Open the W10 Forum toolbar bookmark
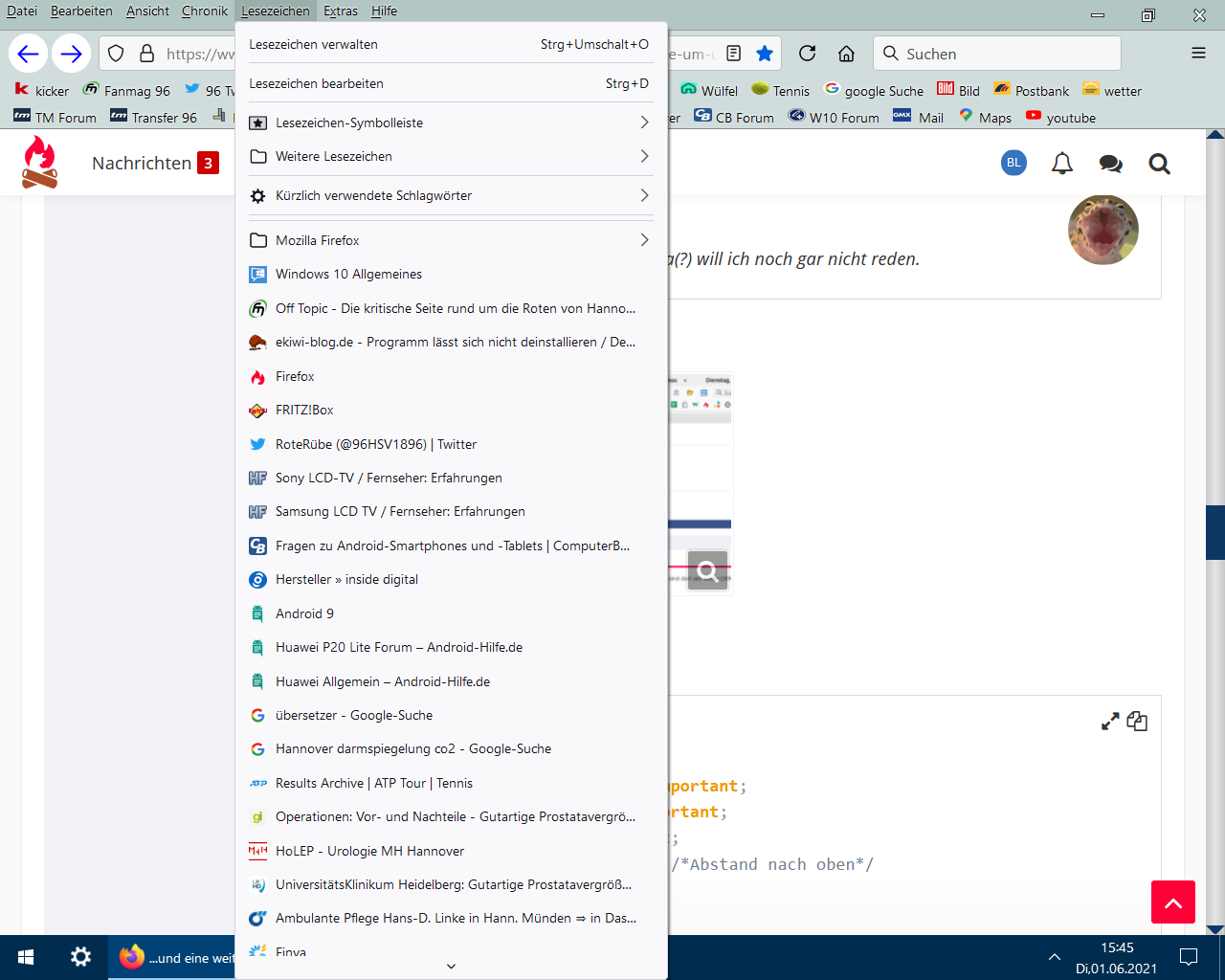The width and height of the screenshot is (1225, 980). (833, 118)
